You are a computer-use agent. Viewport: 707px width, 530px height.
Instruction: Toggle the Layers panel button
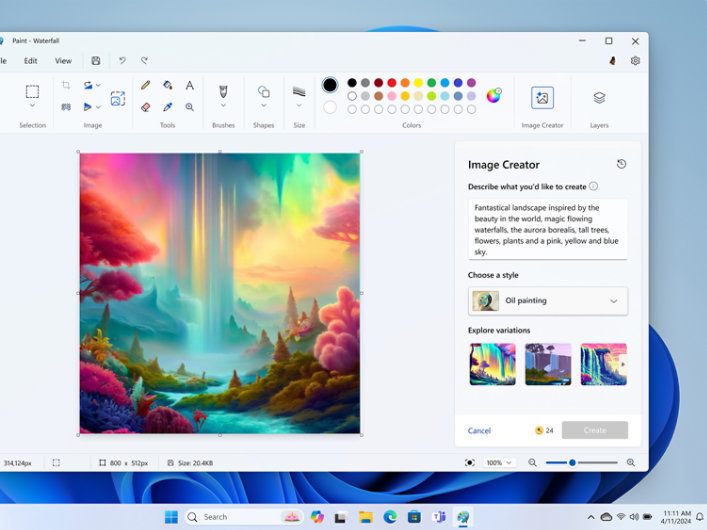599,97
